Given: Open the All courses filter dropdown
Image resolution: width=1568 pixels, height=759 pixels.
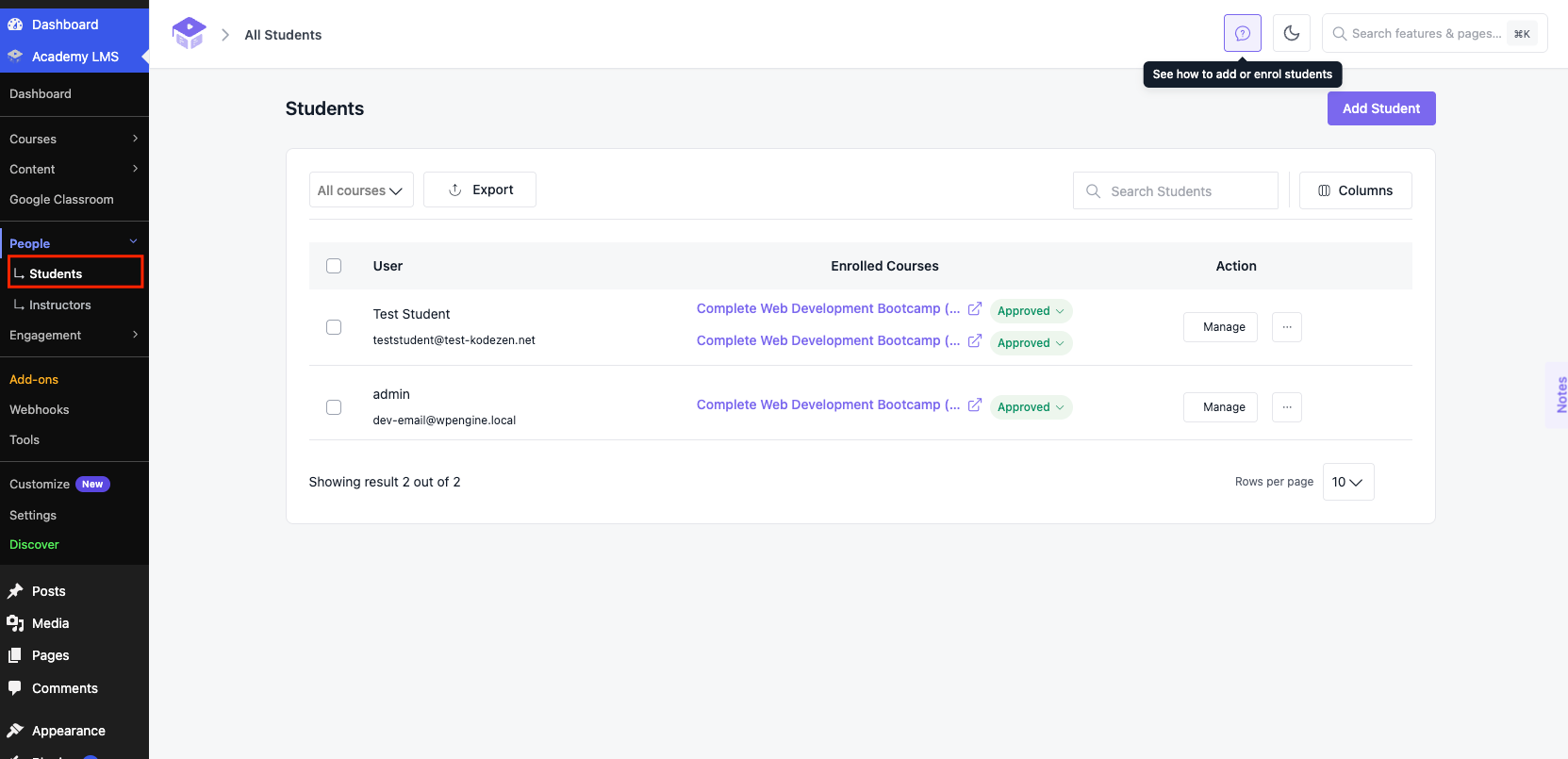Looking at the screenshot, I should point(361,190).
